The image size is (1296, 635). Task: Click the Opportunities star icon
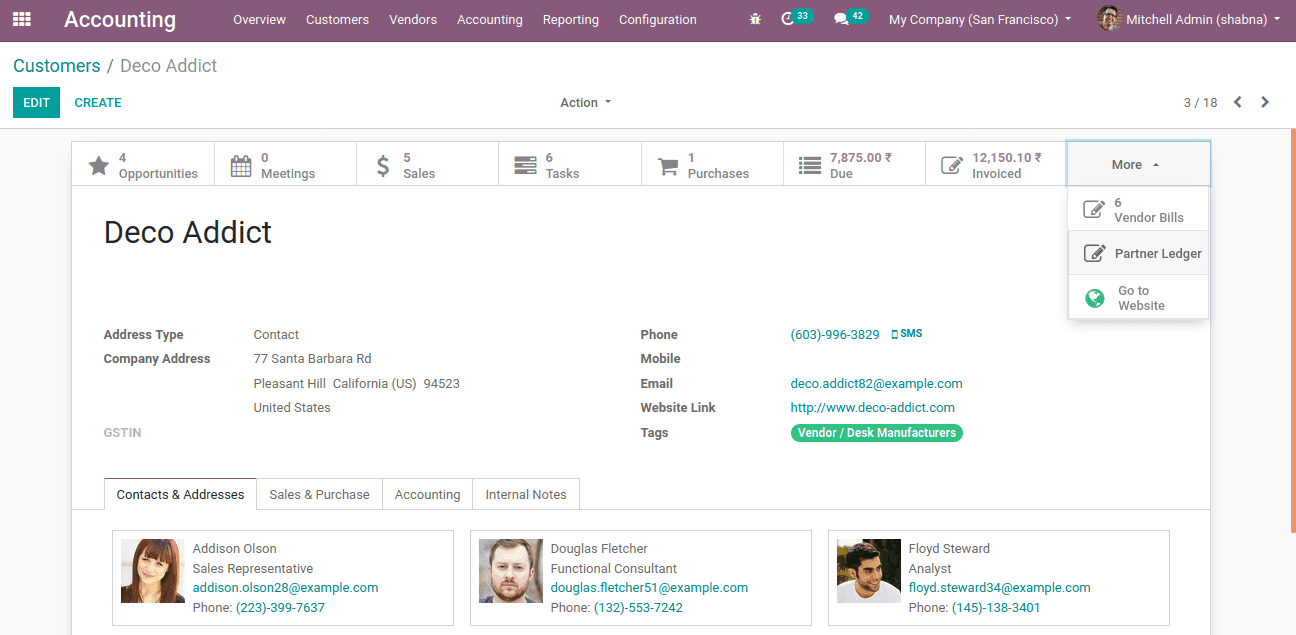(x=98, y=166)
